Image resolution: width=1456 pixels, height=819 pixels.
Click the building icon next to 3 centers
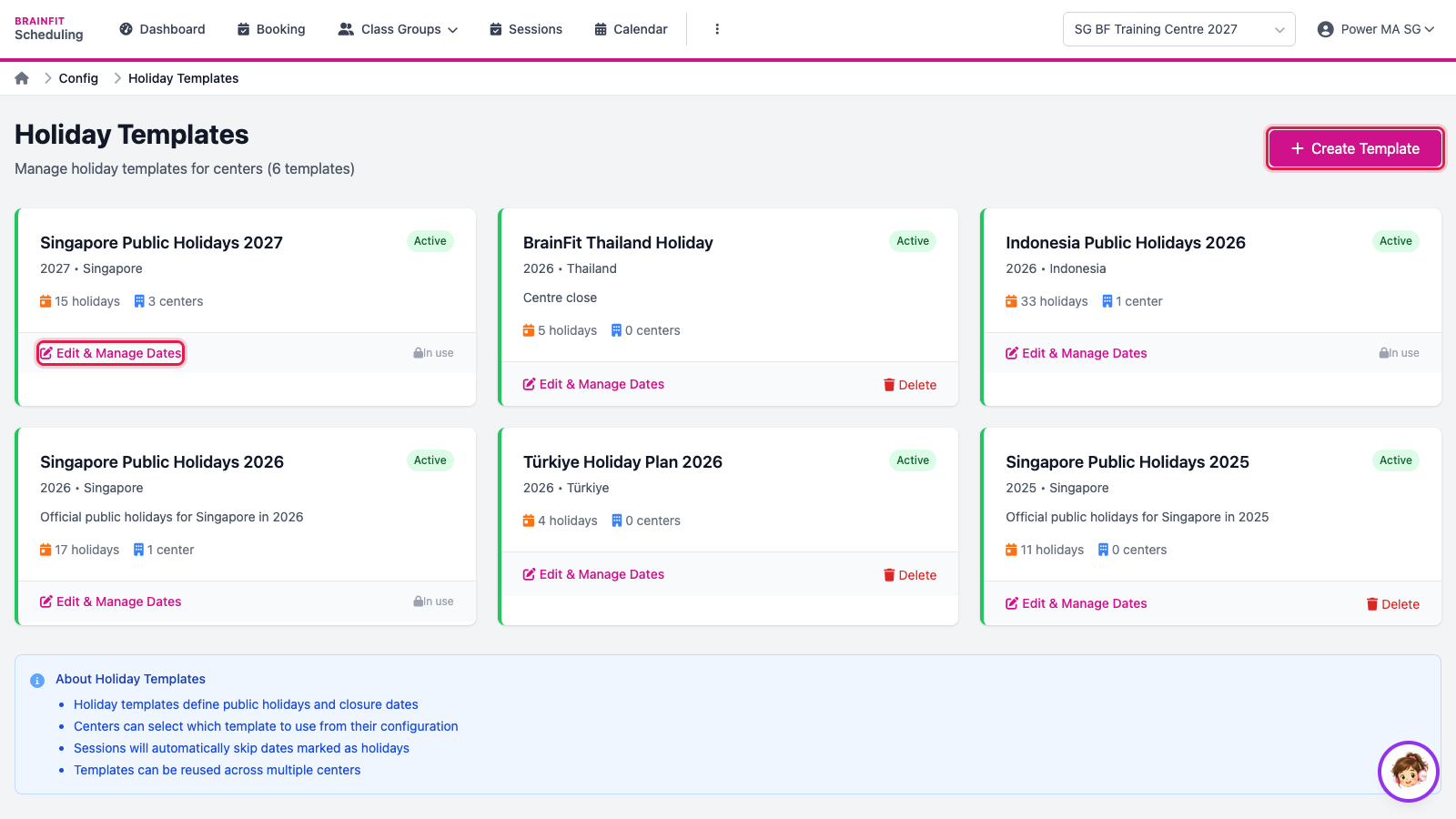point(139,301)
